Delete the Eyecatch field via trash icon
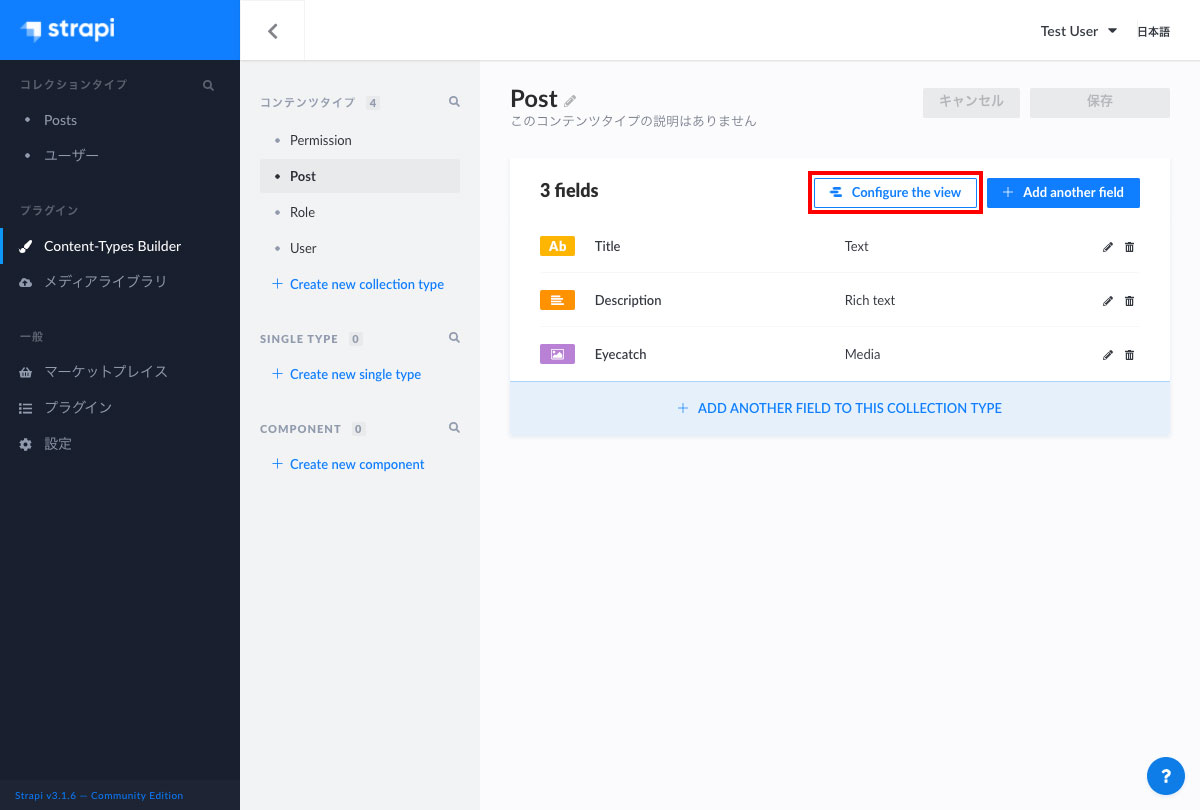This screenshot has height=810, width=1200. coord(1129,354)
